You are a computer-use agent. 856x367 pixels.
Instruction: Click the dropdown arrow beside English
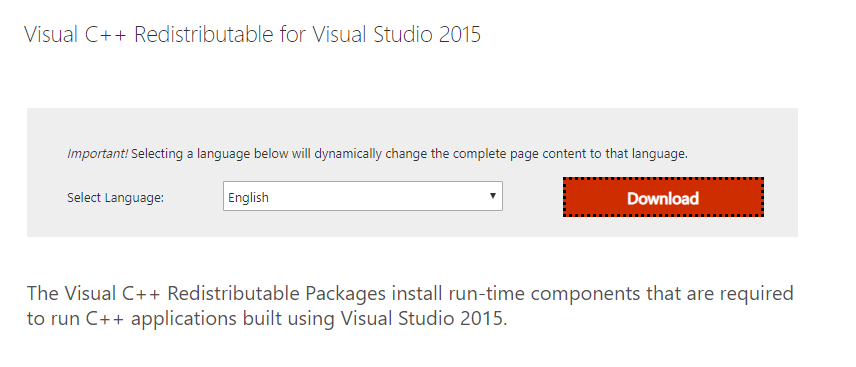[492, 196]
